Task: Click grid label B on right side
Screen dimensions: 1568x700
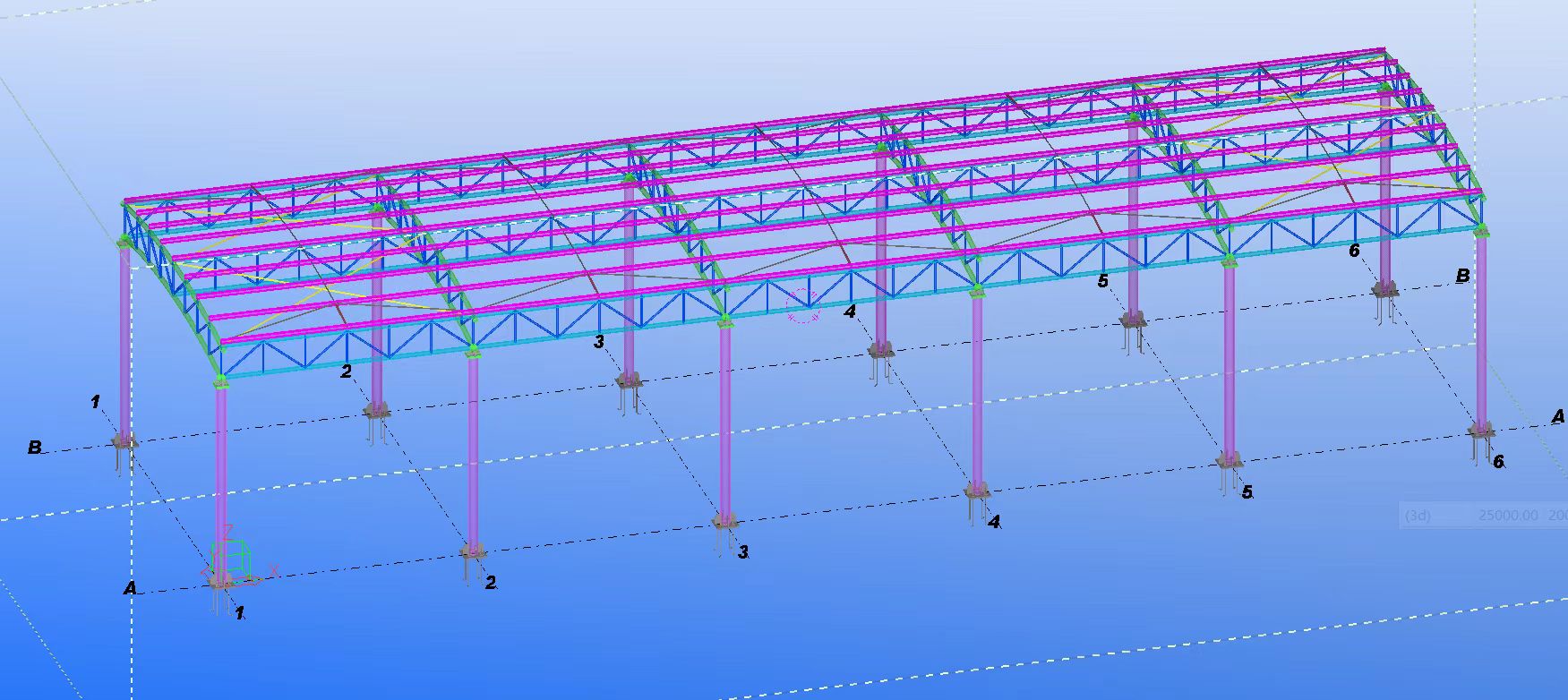Action: [1462, 276]
